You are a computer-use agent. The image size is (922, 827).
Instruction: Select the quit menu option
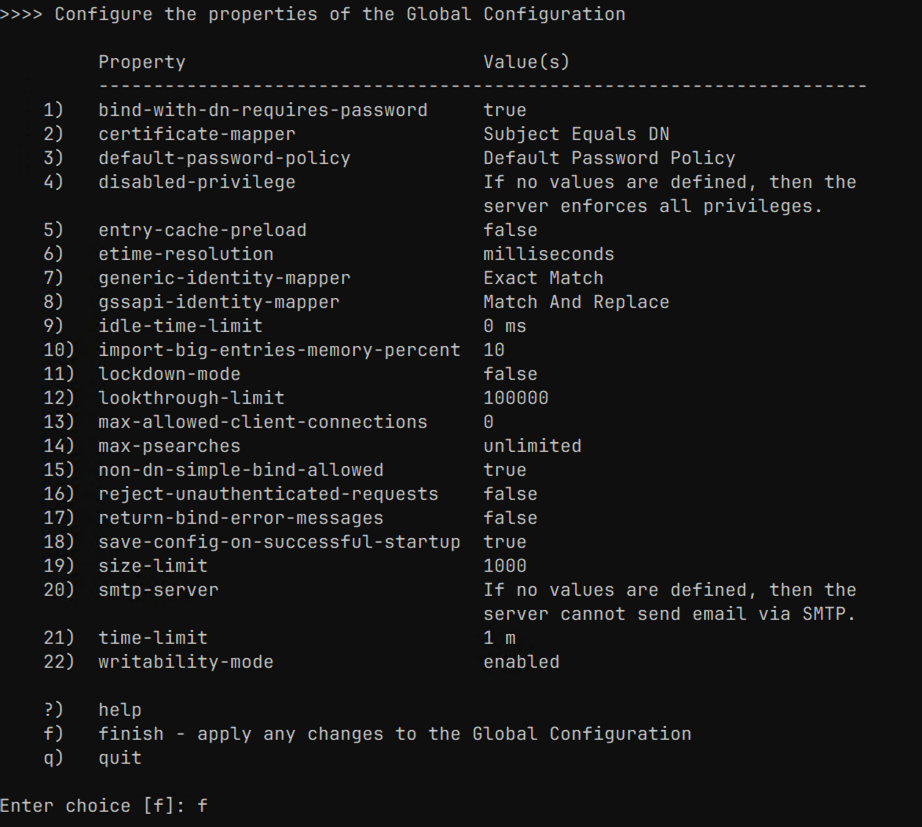120,758
